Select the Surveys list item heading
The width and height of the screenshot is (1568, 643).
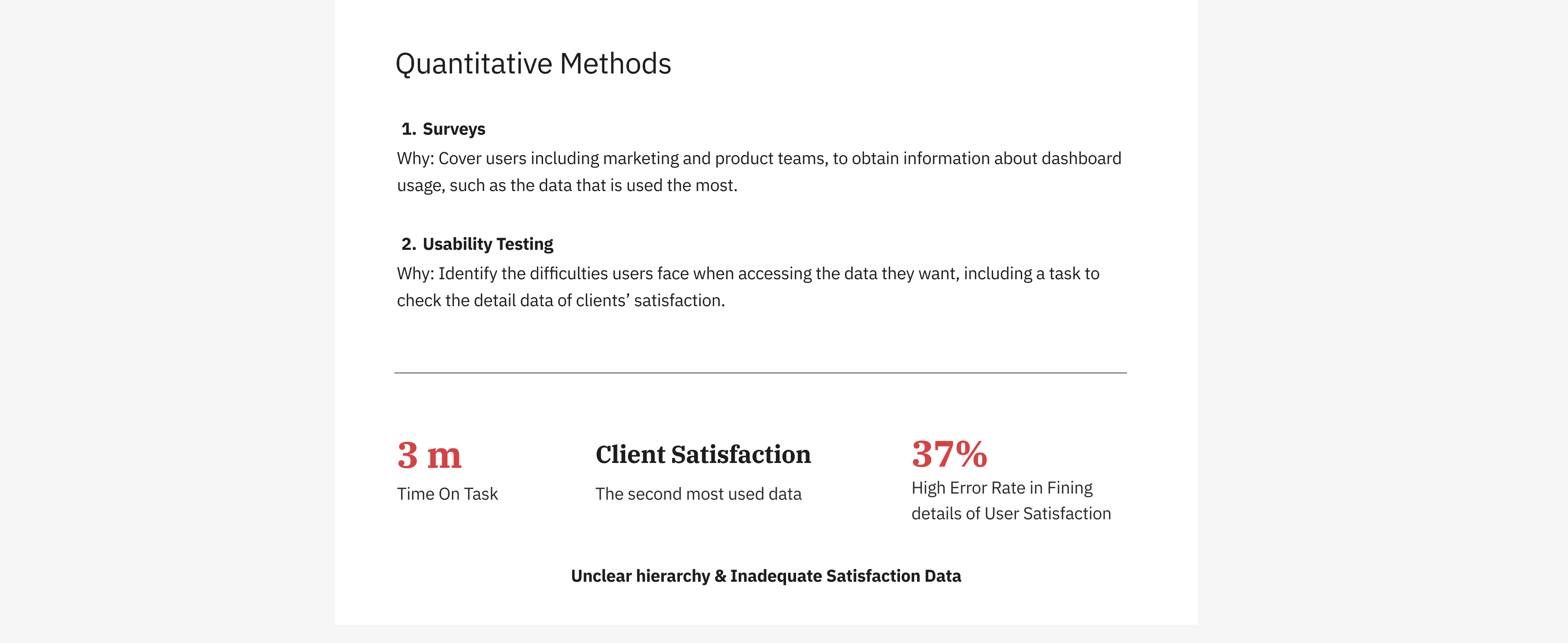(x=454, y=129)
